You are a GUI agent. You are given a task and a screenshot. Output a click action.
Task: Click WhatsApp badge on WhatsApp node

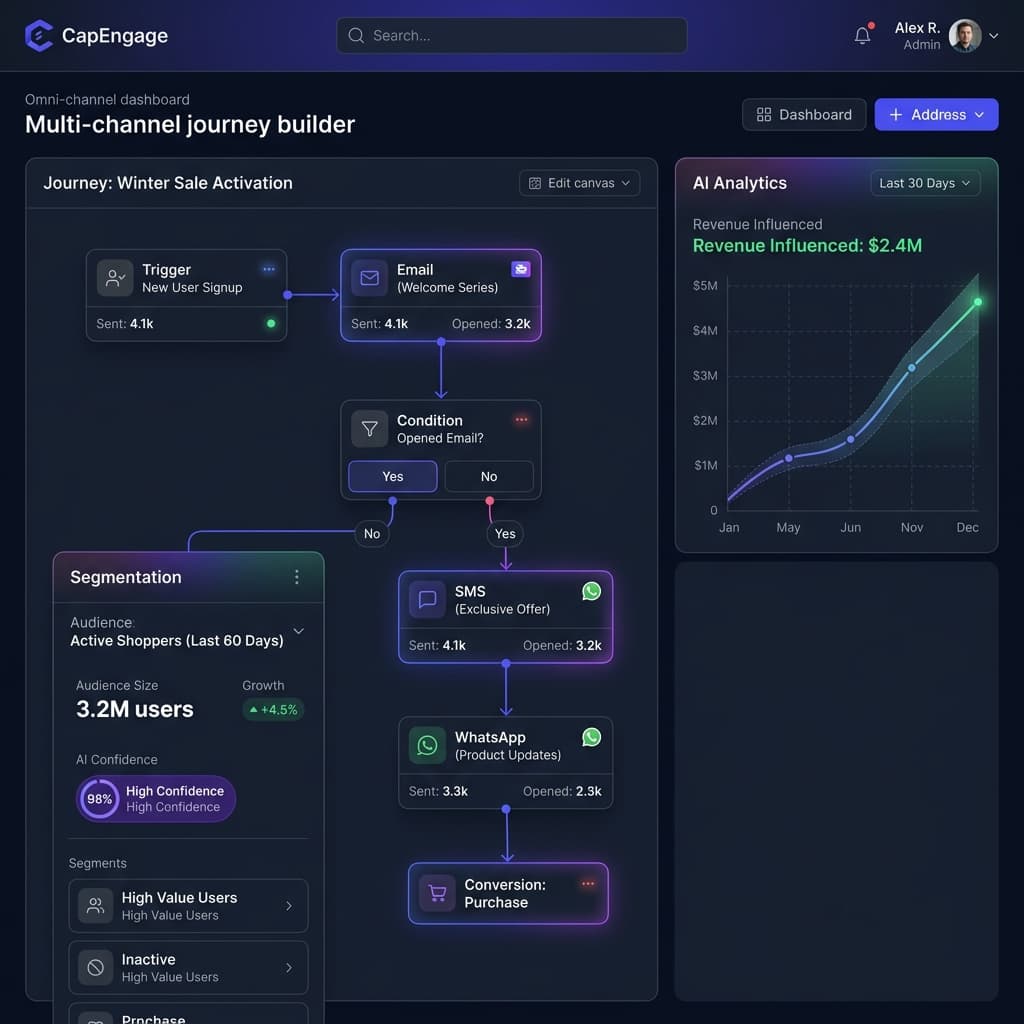[592, 737]
